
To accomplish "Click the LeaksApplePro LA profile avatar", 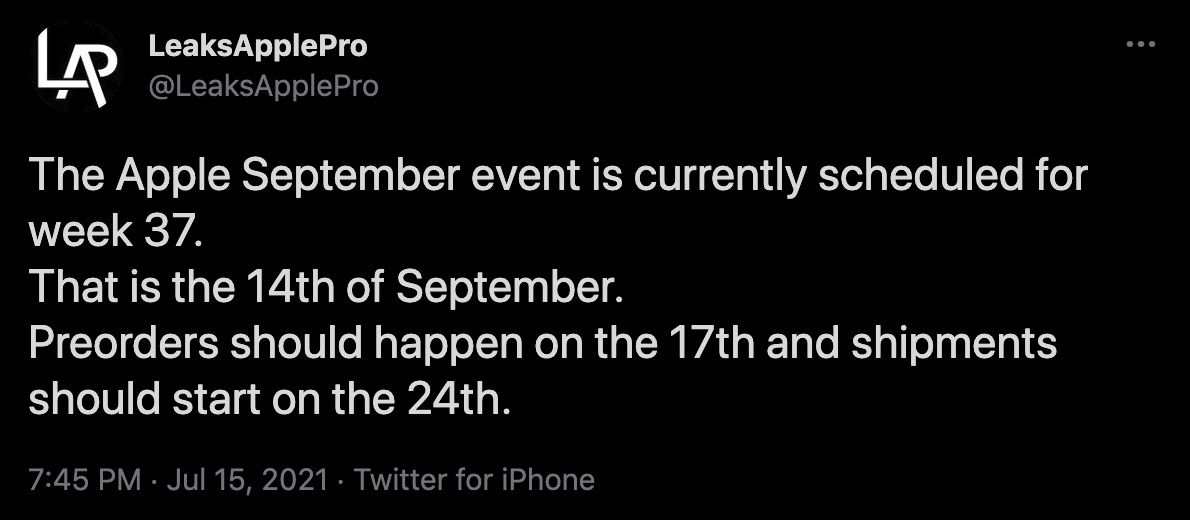I will 77,66.
